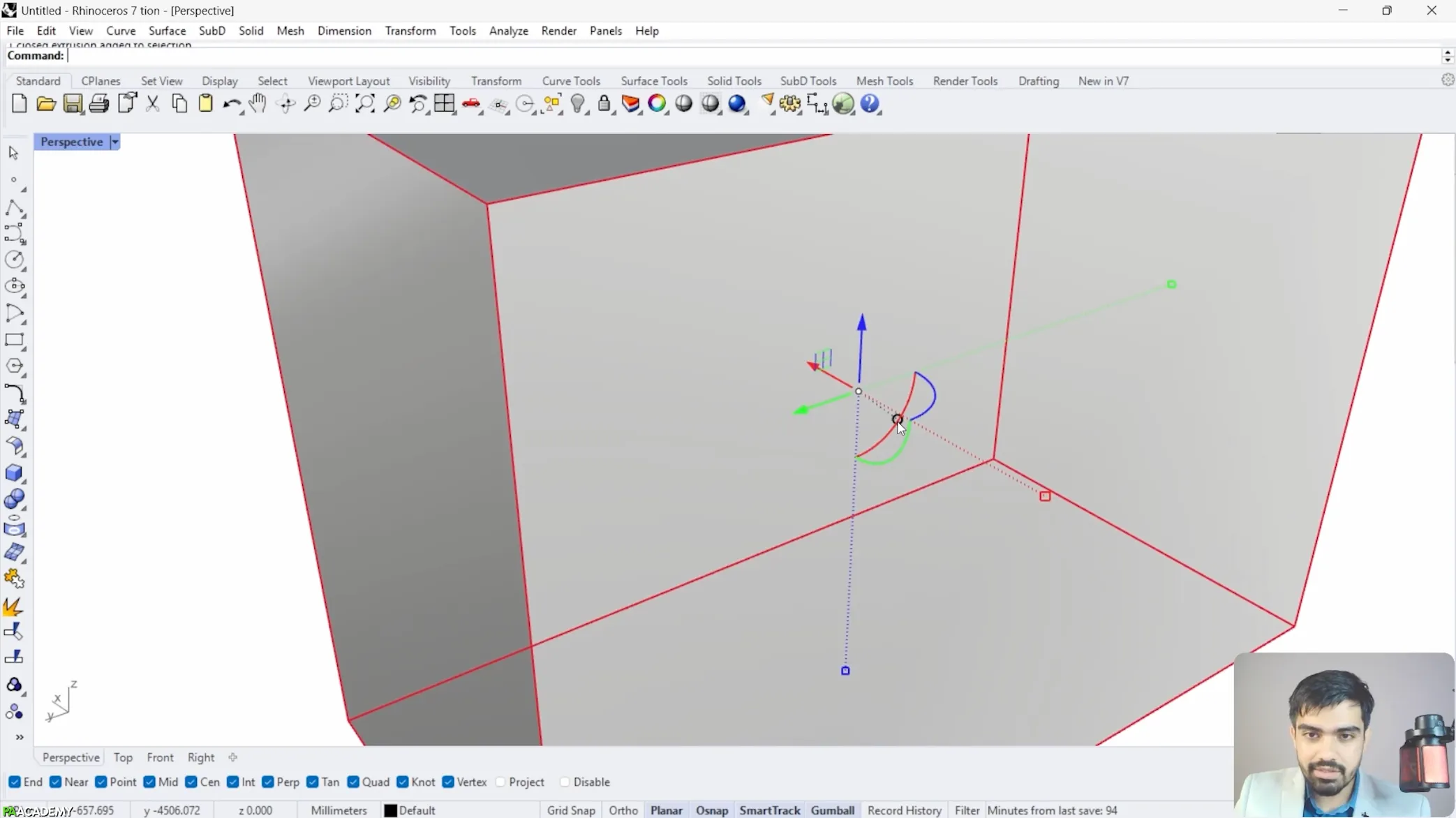
Task: Click the Help question mark icon
Action: point(870,104)
